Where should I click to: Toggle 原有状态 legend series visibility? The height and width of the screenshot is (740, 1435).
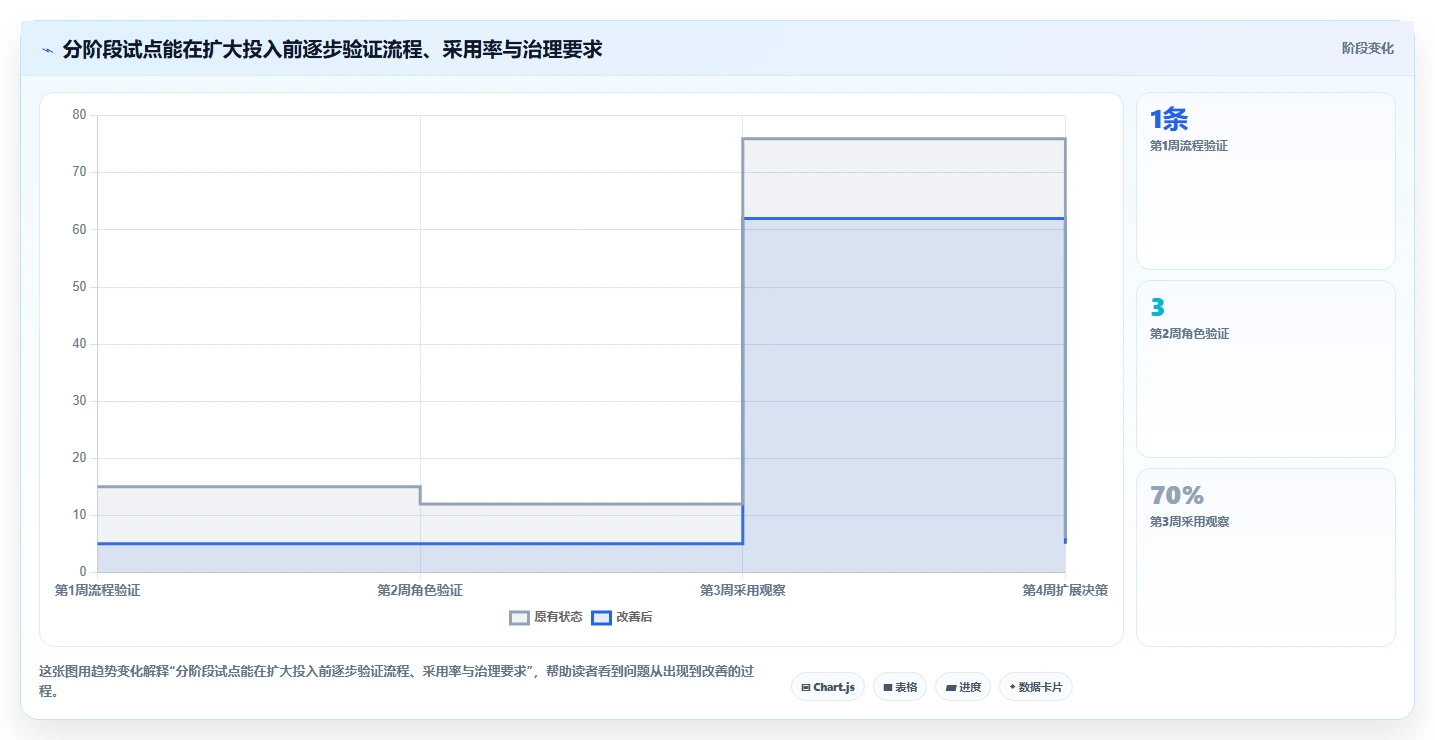click(546, 617)
